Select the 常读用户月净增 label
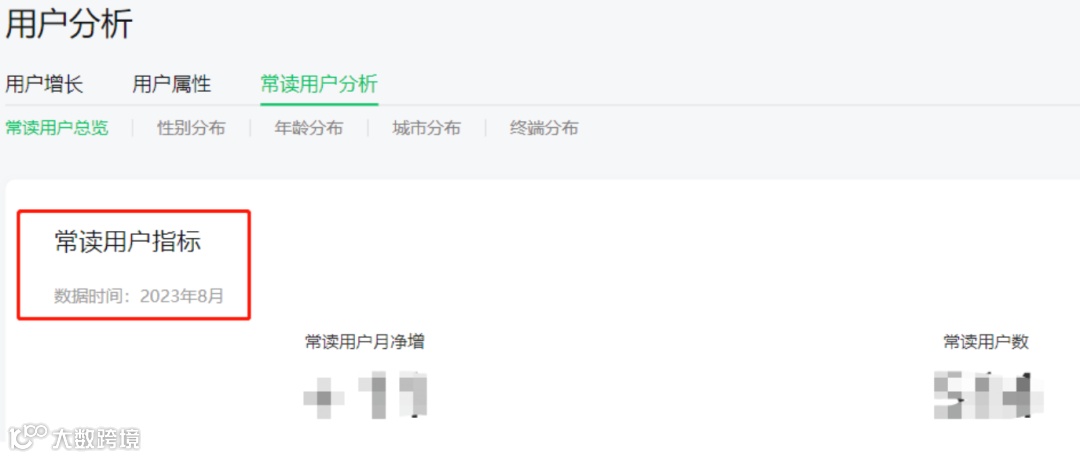The width and height of the screenshot is (1080, 458). coord(364,342)
